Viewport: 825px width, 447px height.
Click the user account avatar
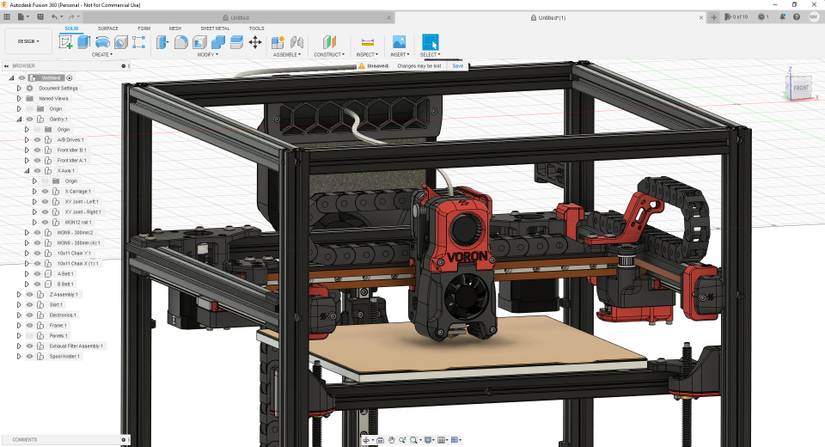pyautogui.click(x=813, y=17)
